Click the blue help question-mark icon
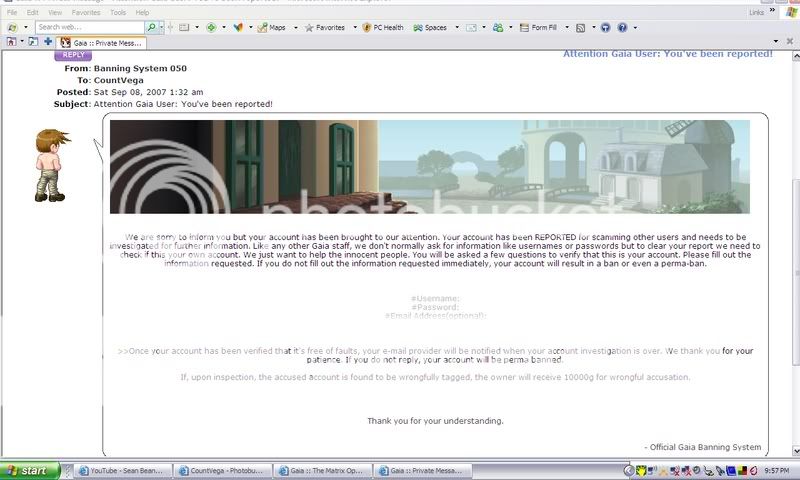The image size is (800, 480). [622, 28]
